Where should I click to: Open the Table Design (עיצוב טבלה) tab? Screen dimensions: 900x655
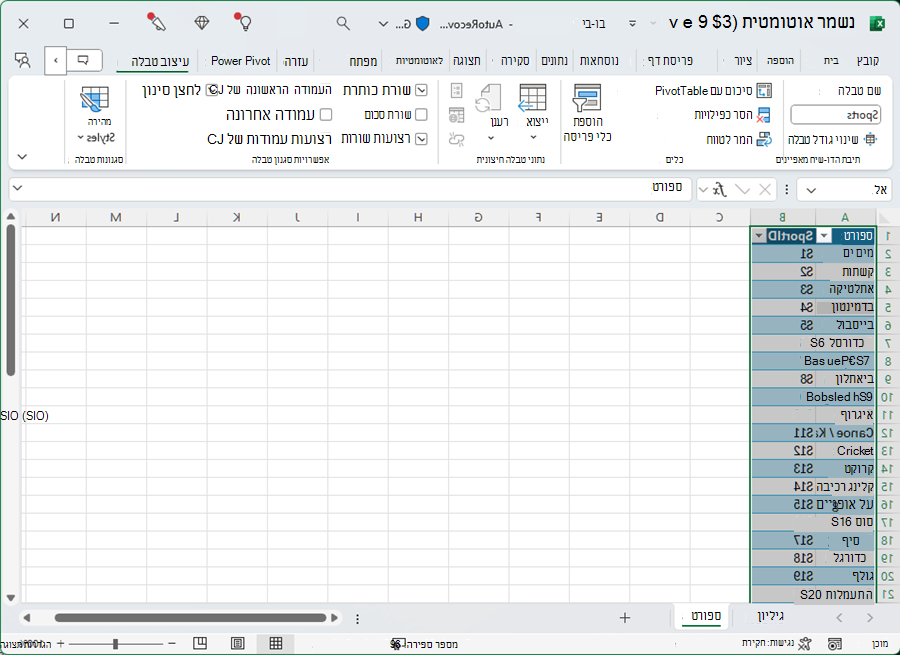pos(160,61)
